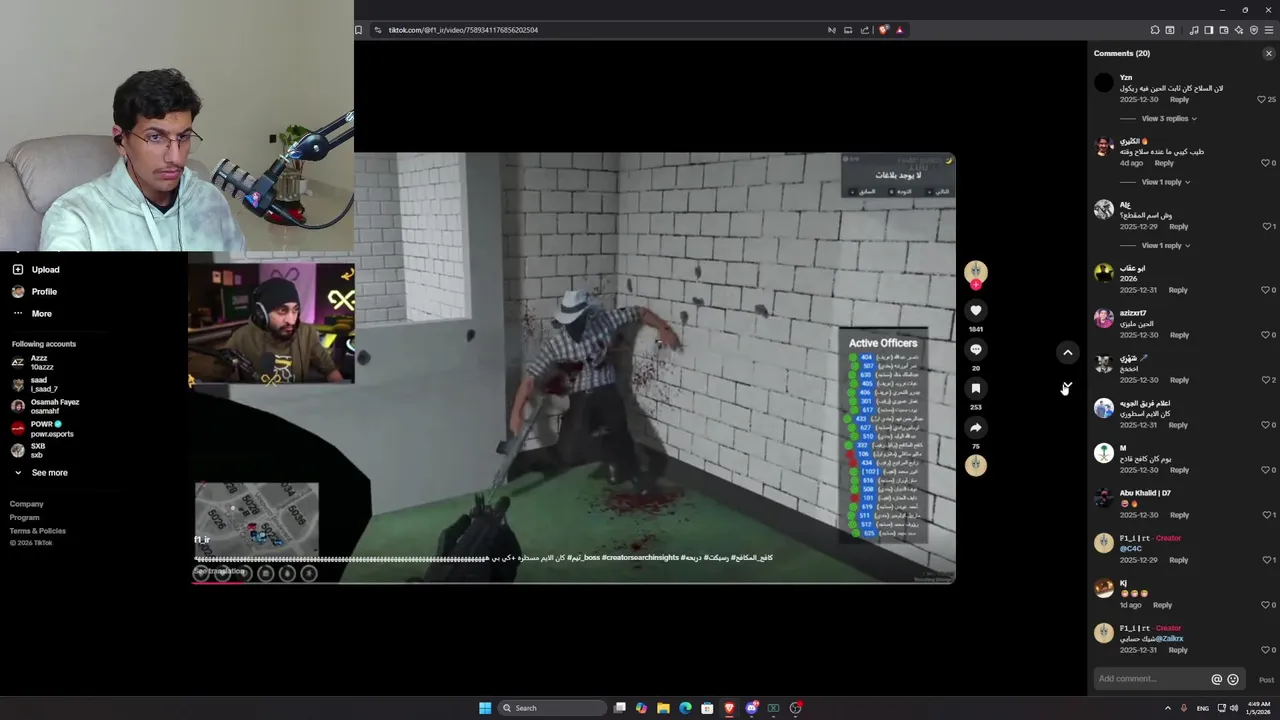Open Brave Wallet icon
This screenshot has height=720, width=1280.
click(1224, 30)
